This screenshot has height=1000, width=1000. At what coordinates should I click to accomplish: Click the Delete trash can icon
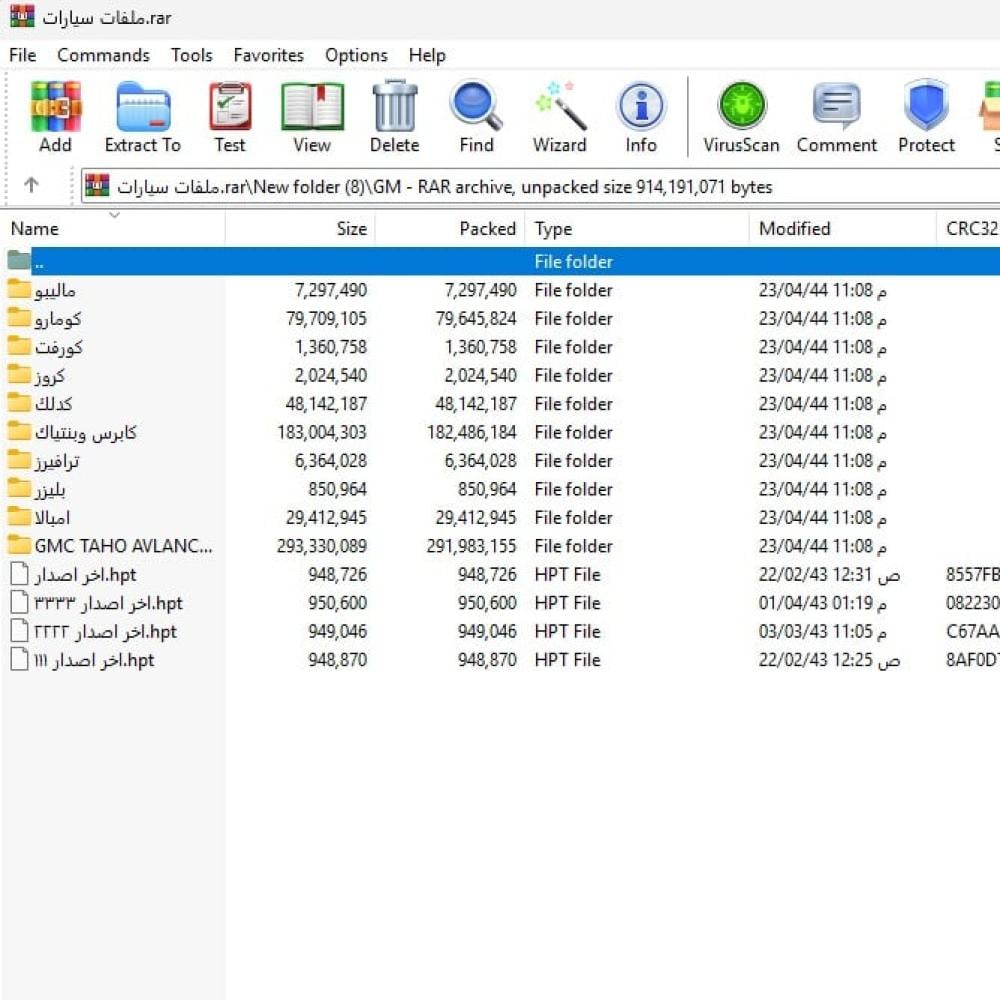tap(394, 108)
